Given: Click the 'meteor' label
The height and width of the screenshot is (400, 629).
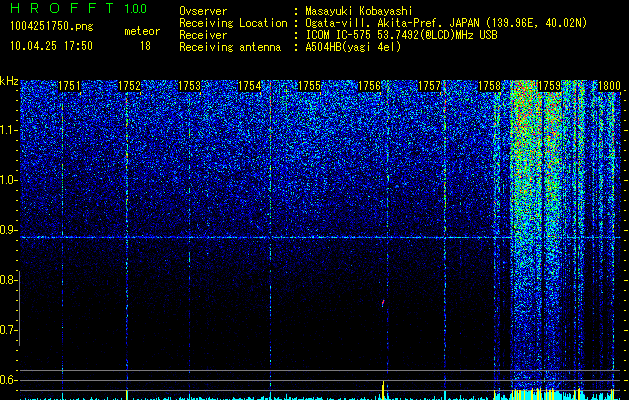Looking at the screenshot, I should pyautogui.click(x=142, y=31).
